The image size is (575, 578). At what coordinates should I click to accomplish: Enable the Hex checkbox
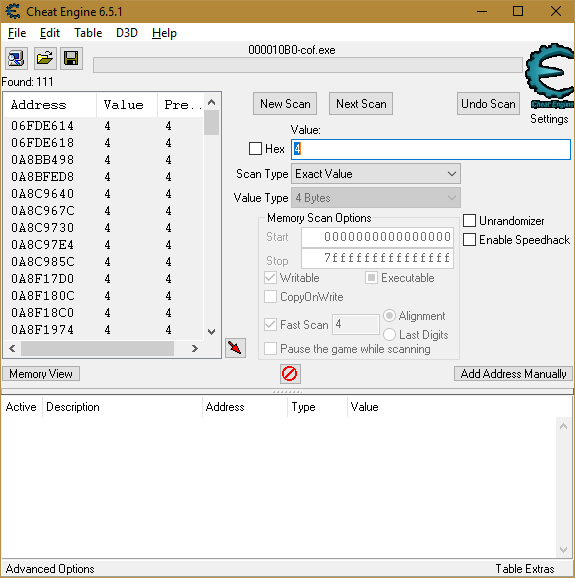(x=255, y=149)
